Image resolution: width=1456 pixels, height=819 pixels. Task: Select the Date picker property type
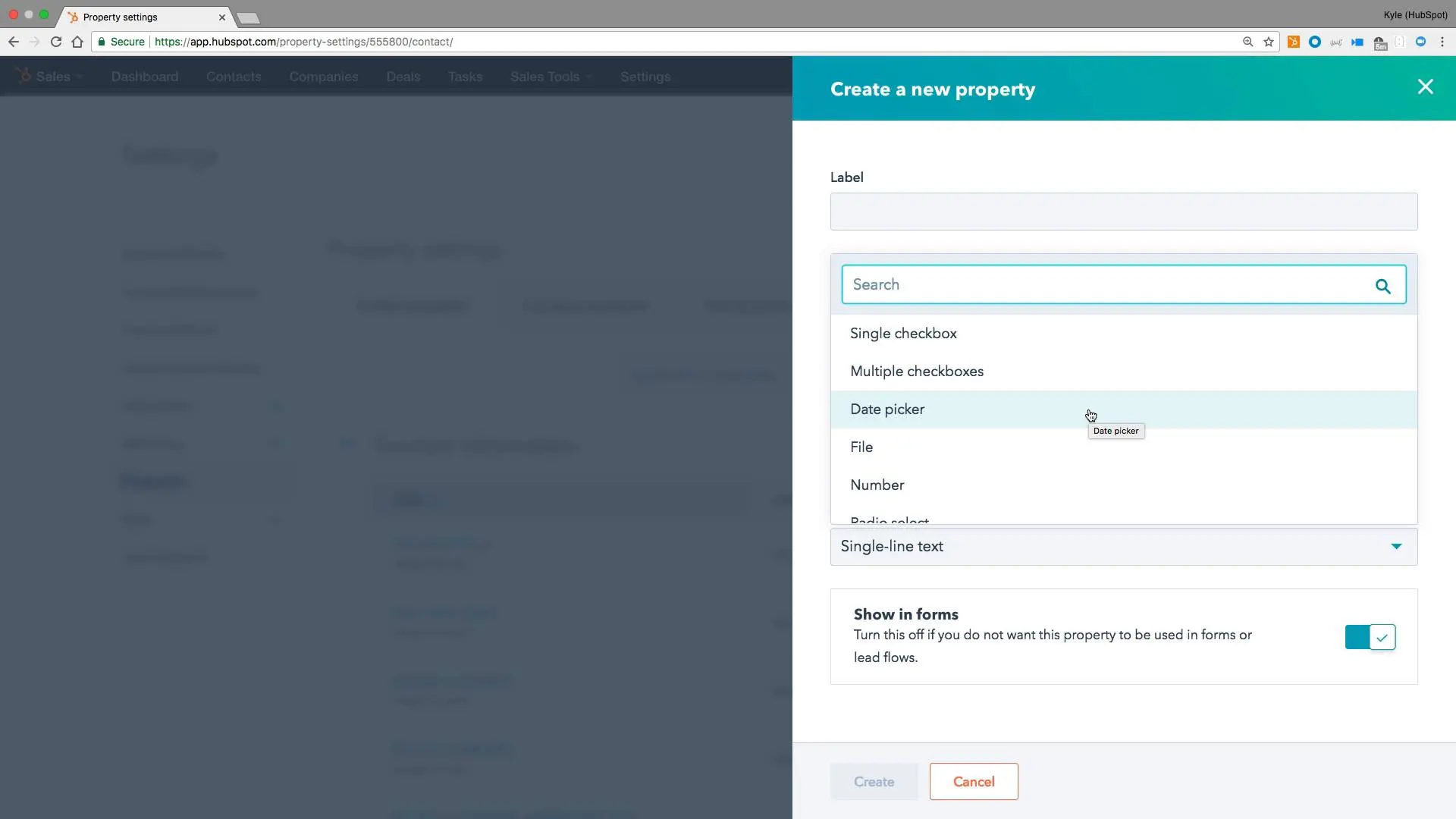pos(888,409)
